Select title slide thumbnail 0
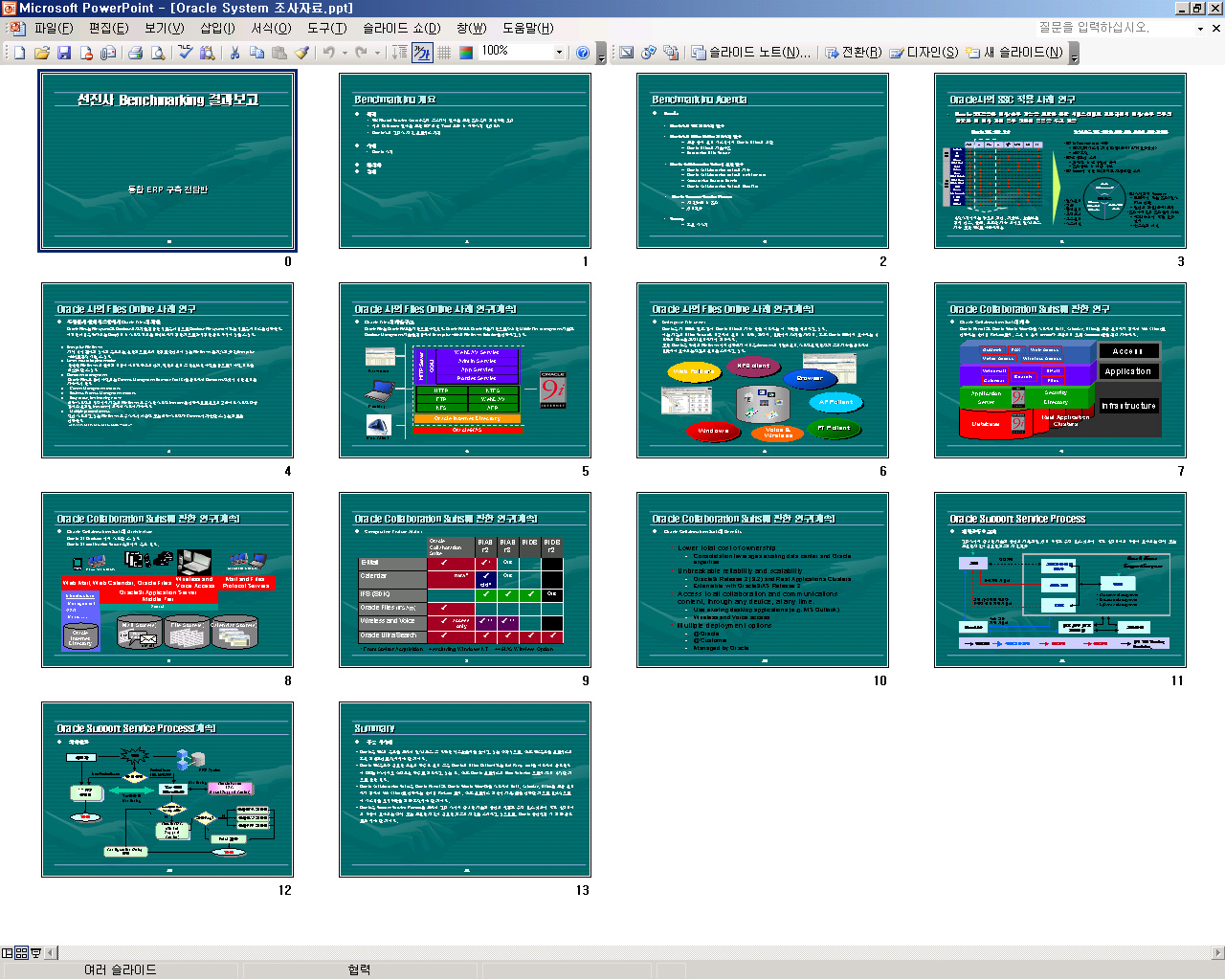The width and height of the screenshot is (1225, 980). [167, 161]
